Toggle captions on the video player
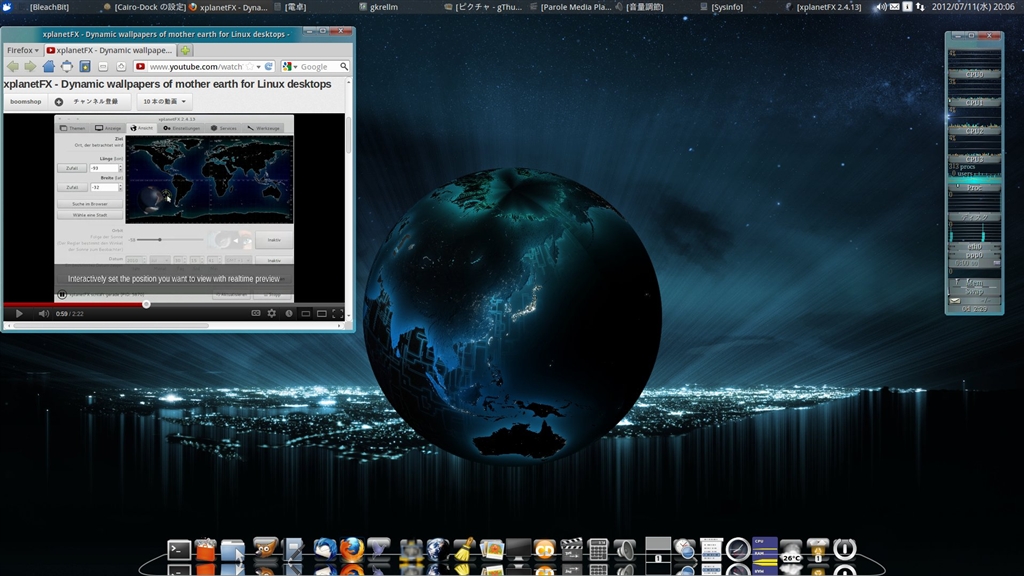This screenshot has width=1024, height=576. tap(256, 313)
